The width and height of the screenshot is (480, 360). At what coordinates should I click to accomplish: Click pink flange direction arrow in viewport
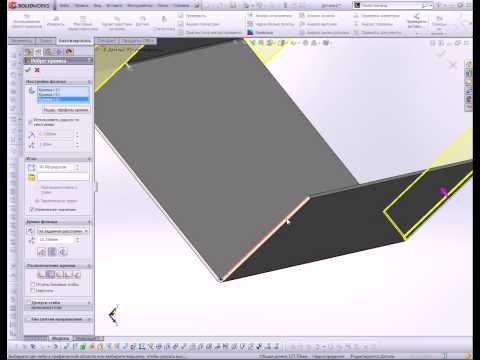click(x=443, y=191)
